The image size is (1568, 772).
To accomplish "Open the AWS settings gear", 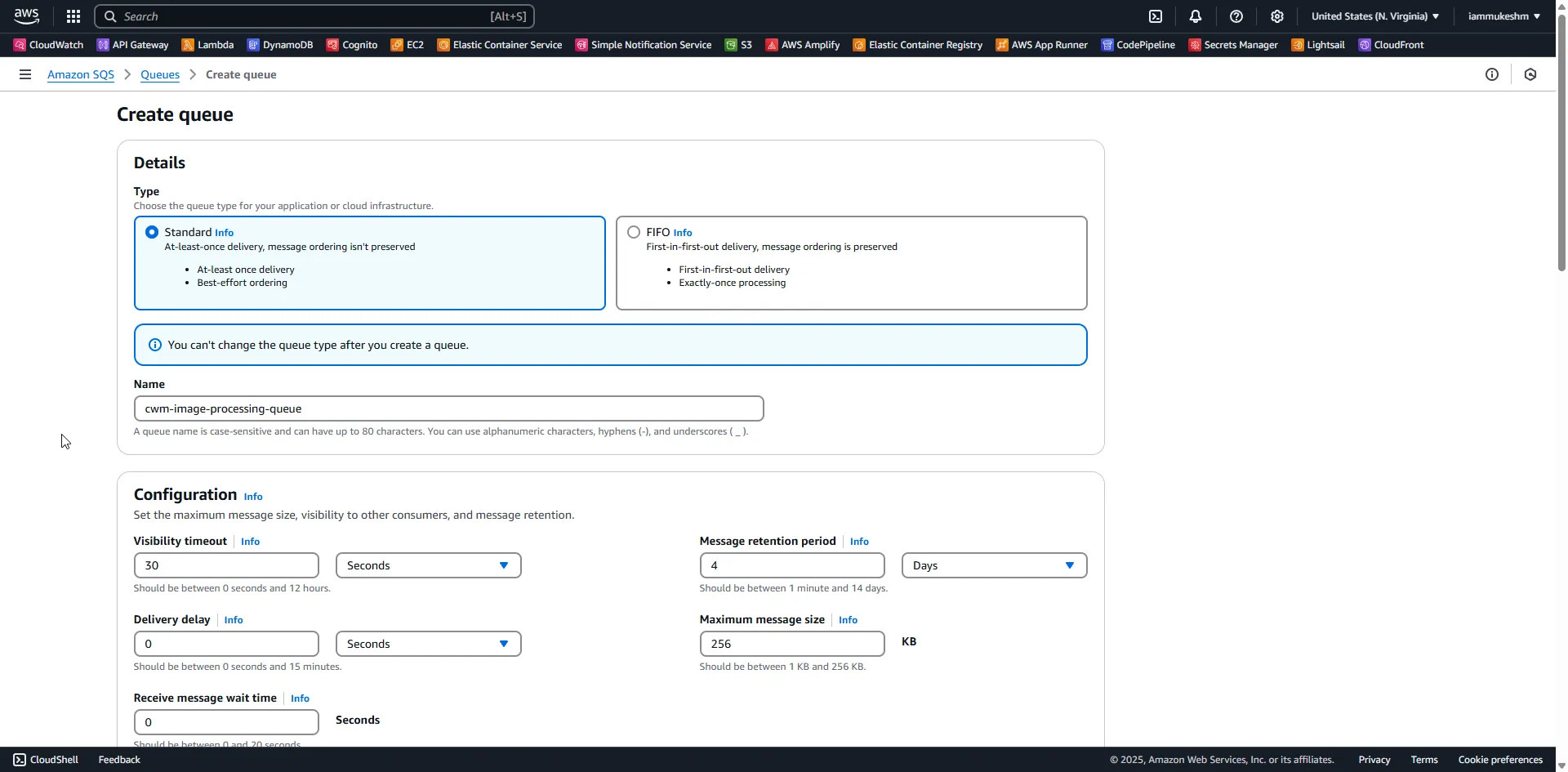I will [x=1276, y=16].
